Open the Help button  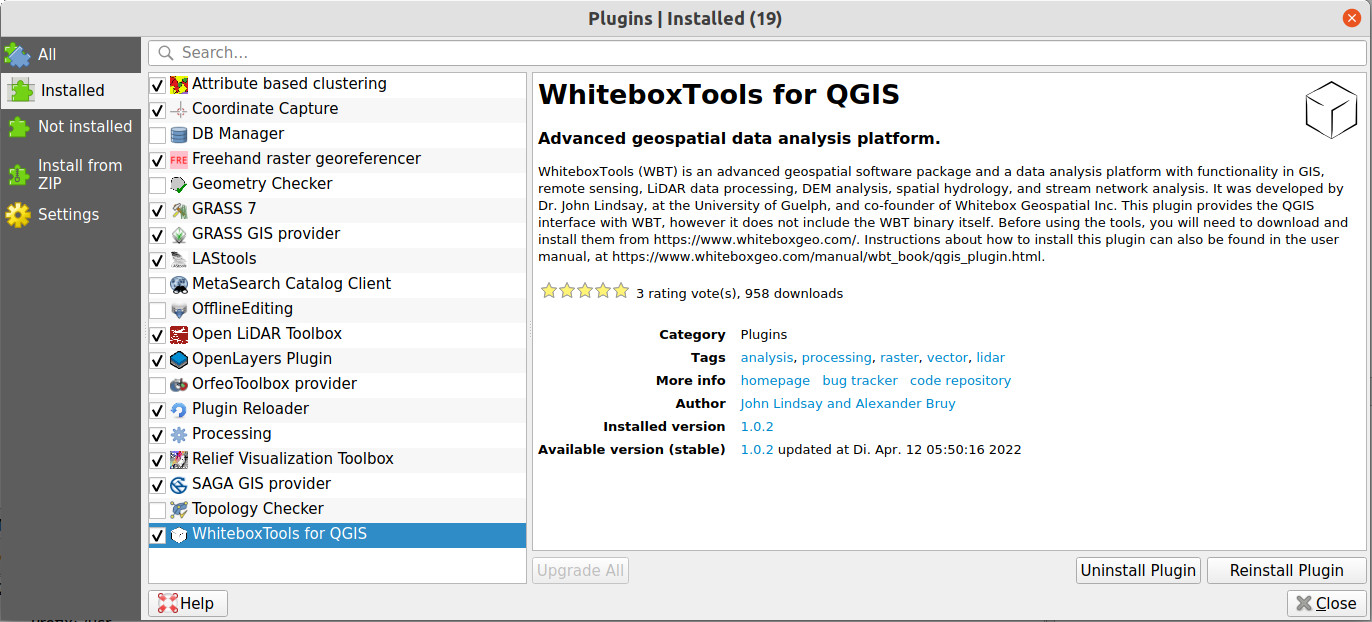pos(188,603)
